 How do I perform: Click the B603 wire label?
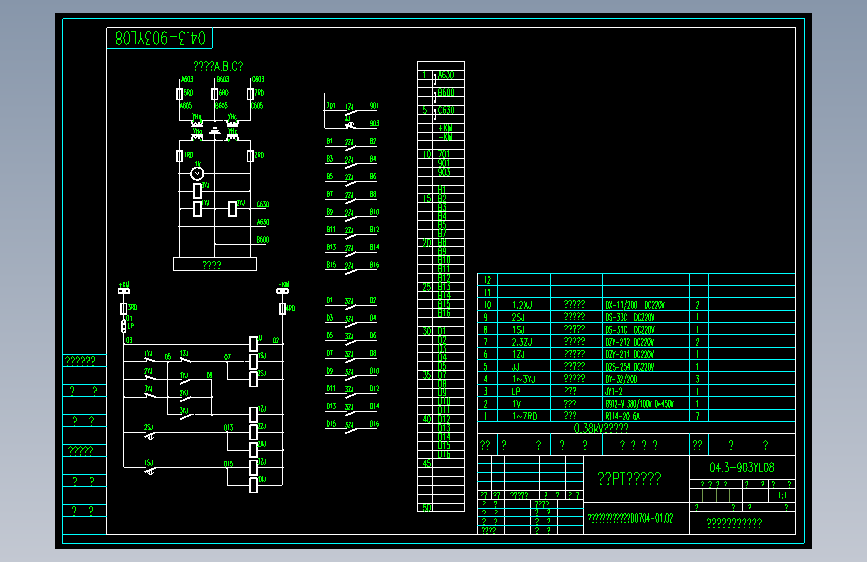pos(223,80)
